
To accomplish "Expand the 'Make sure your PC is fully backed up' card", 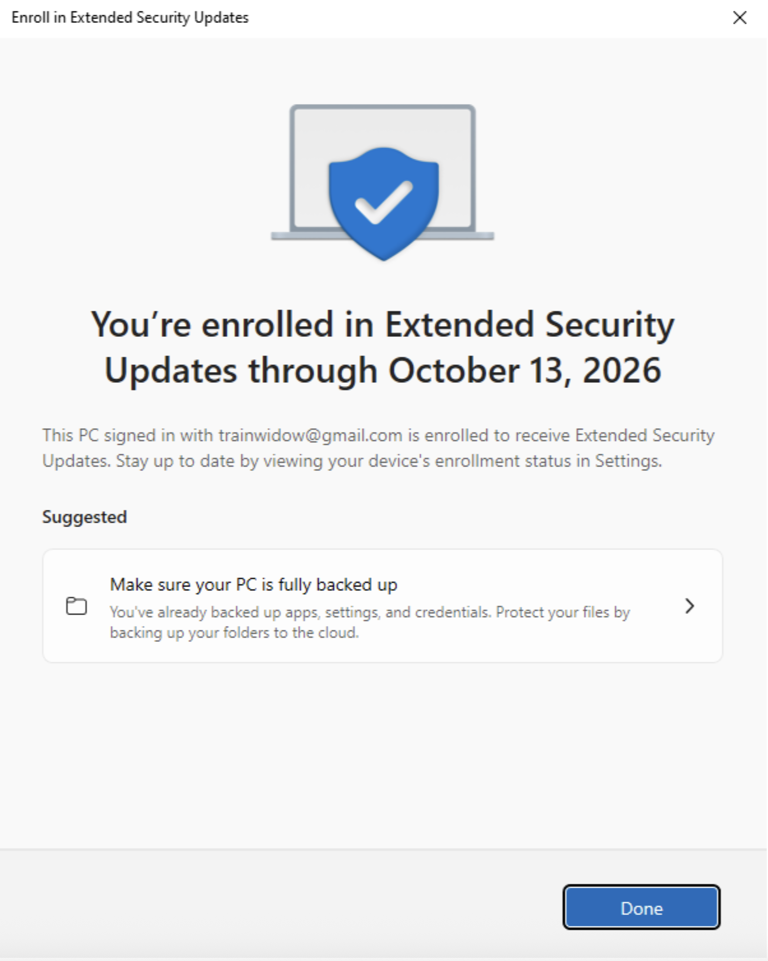I will (x=384, y=605).
